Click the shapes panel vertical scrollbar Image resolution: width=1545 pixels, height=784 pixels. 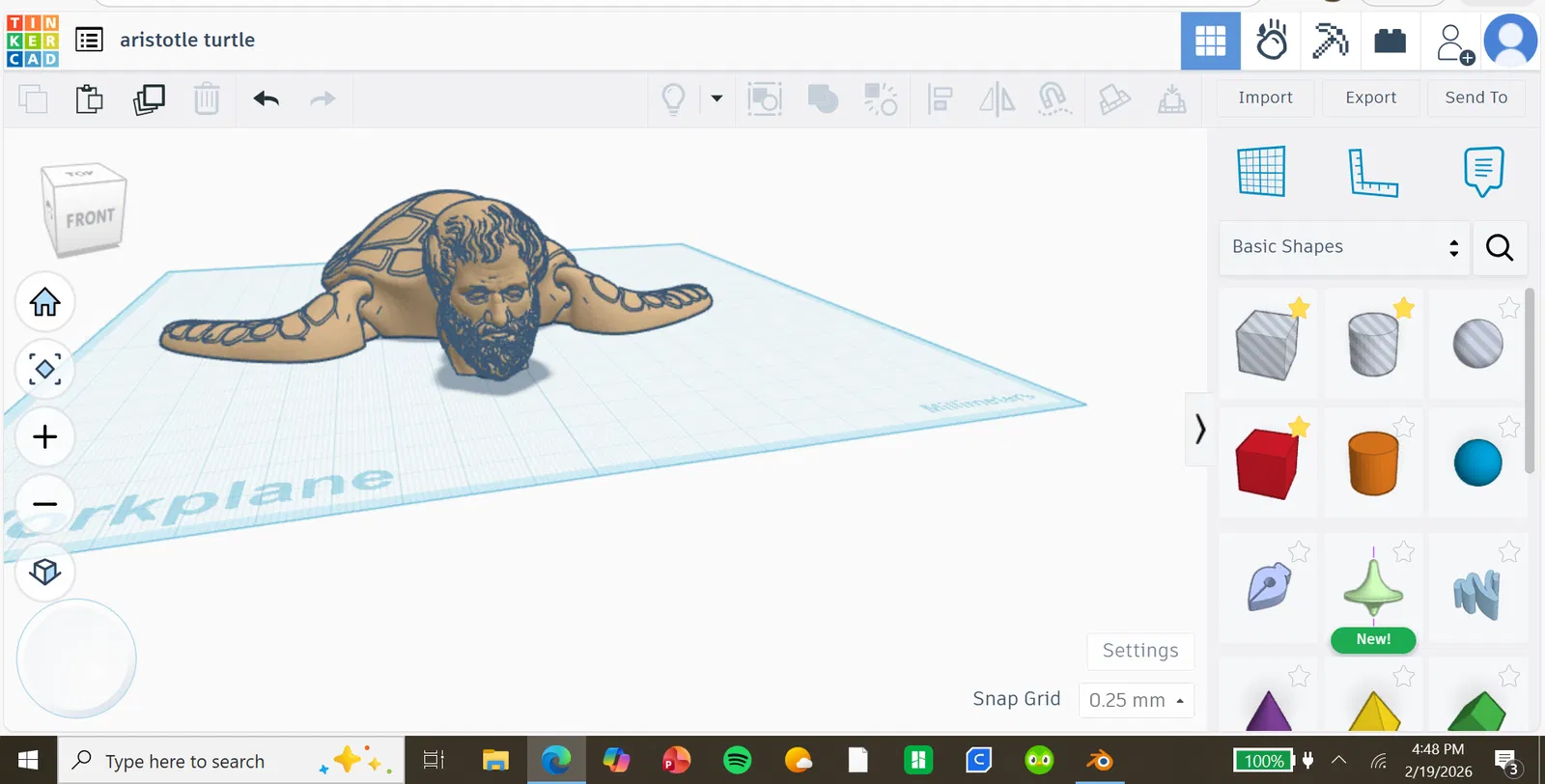[x=1530, y=380]
